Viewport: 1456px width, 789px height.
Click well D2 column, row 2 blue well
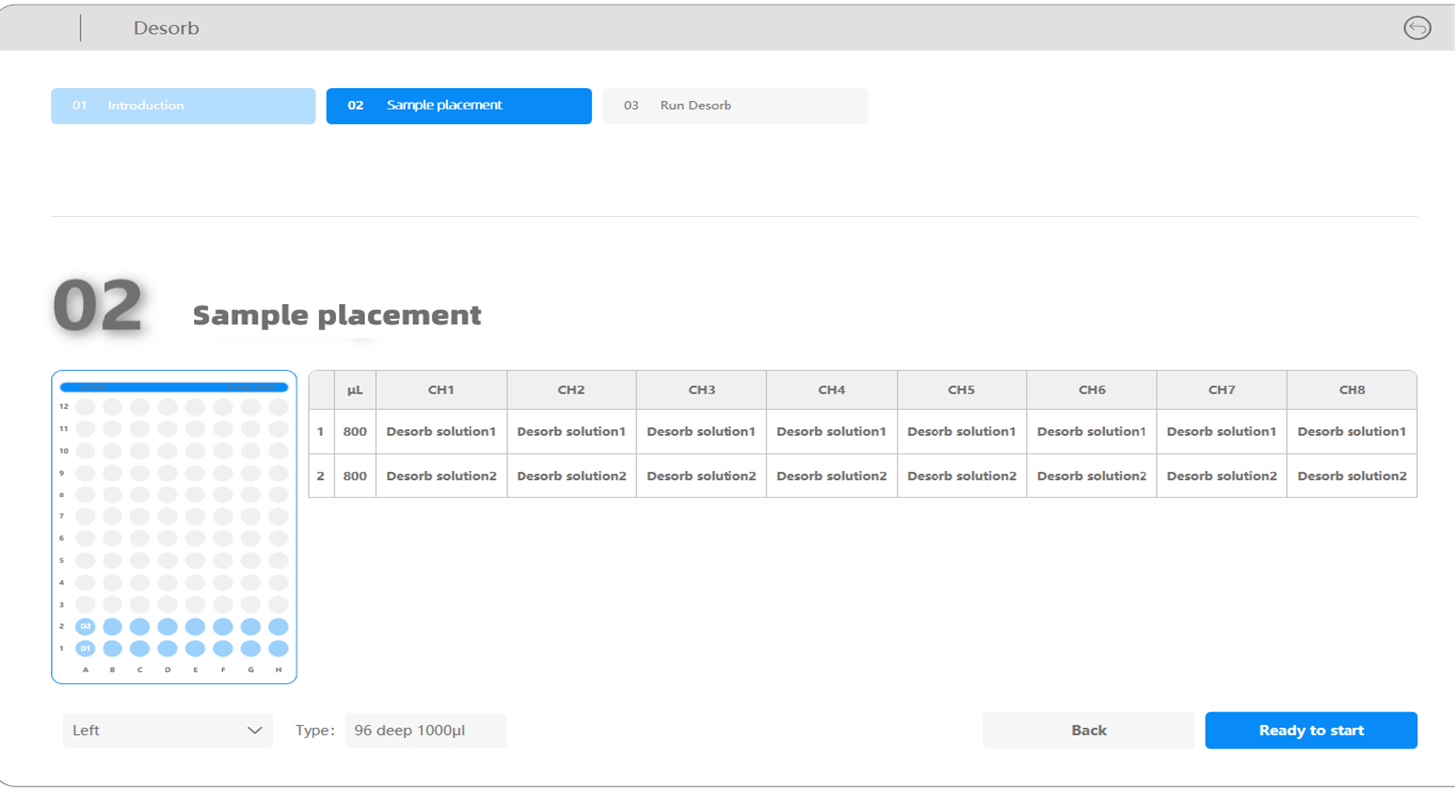click(167, 627)
